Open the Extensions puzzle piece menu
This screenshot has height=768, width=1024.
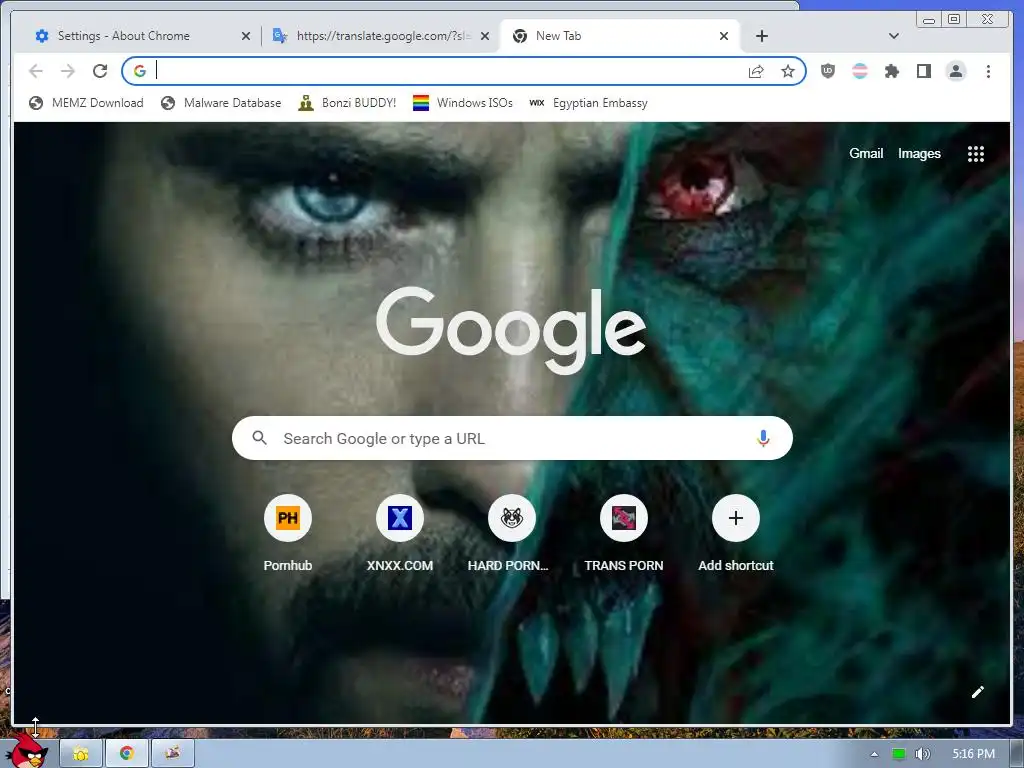coord(891,71)
